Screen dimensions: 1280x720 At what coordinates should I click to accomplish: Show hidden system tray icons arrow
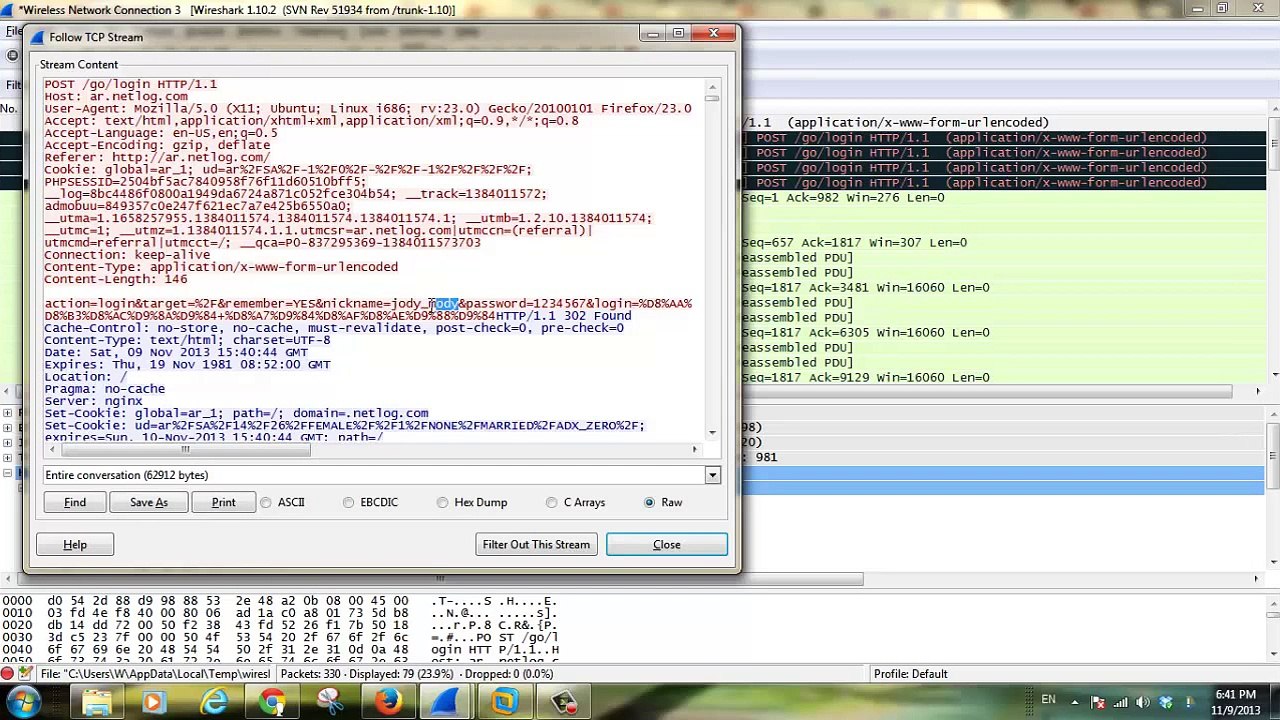[x=1076, y=702]
